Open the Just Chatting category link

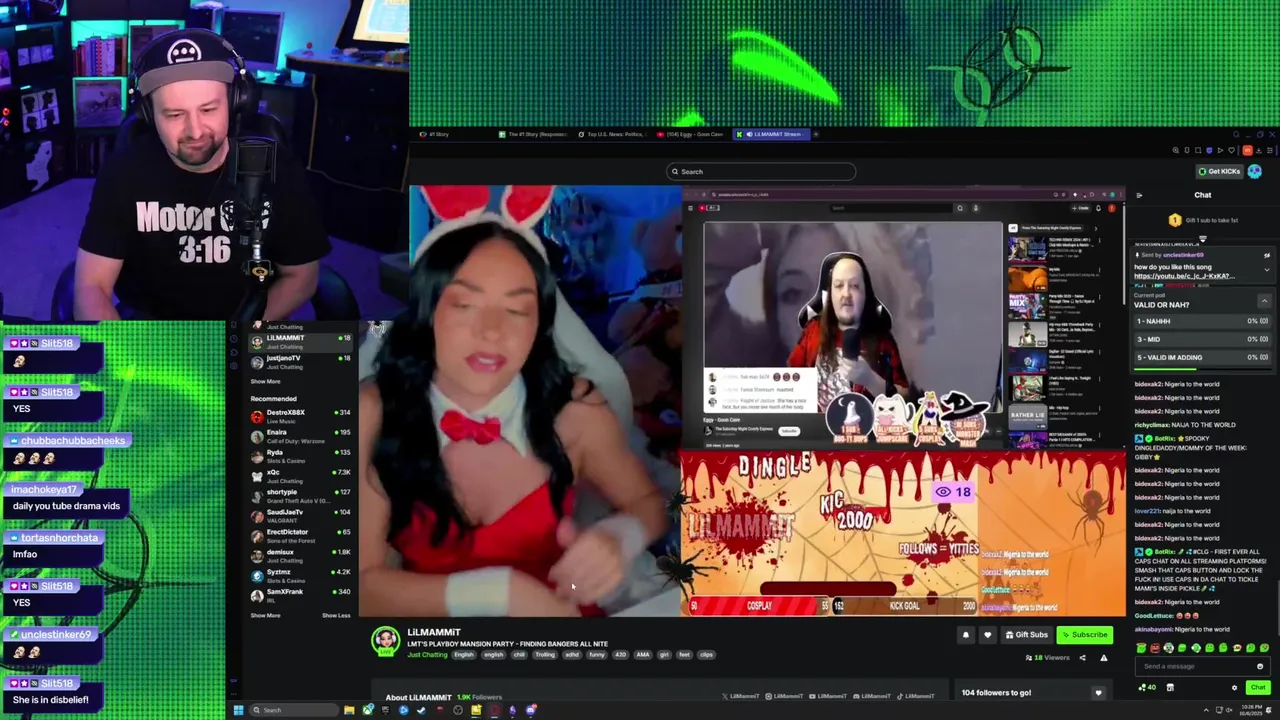[428, 655]
